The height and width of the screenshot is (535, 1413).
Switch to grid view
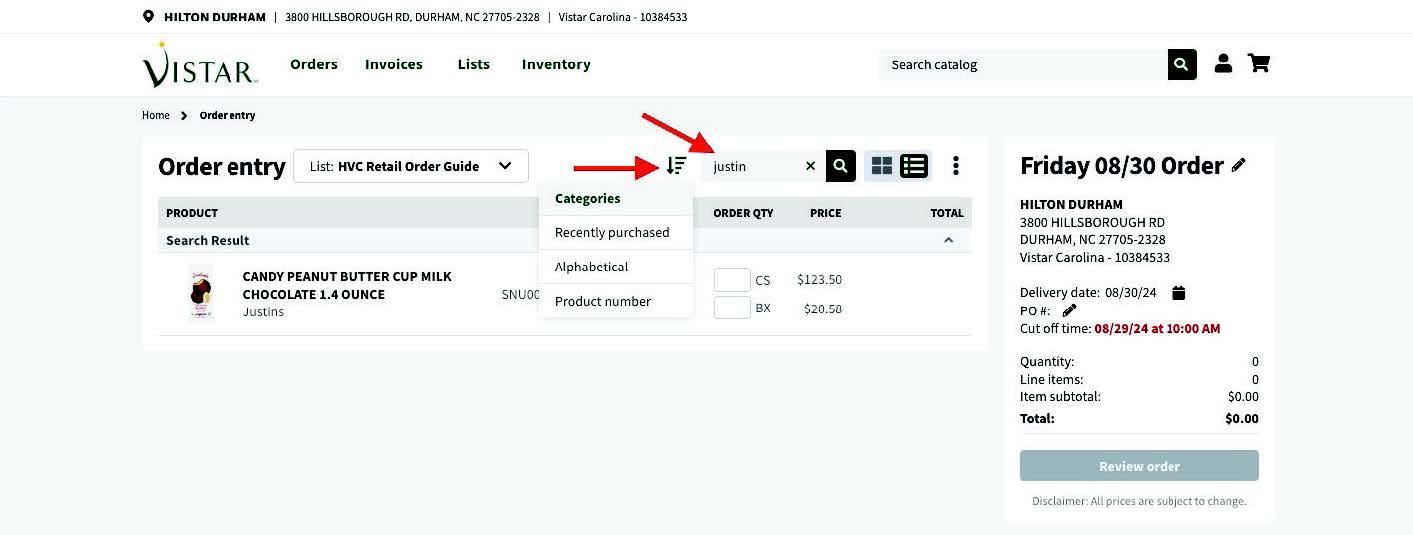[x=882, y=166]
